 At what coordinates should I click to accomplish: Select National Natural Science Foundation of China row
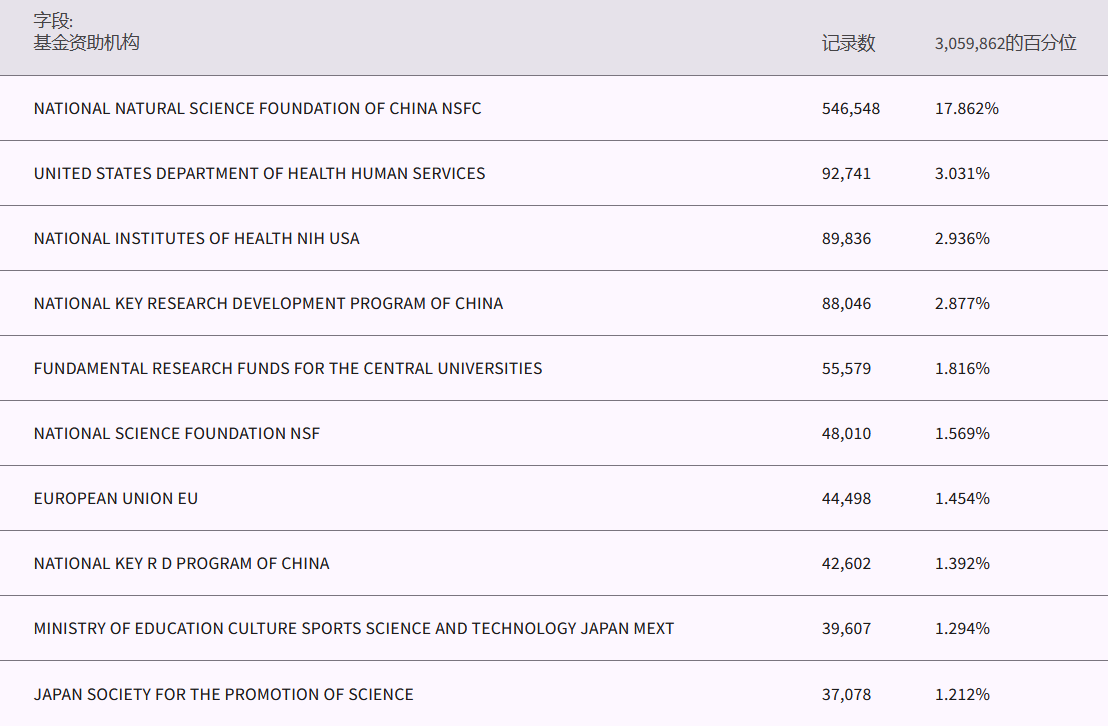[x=257, y=108]
